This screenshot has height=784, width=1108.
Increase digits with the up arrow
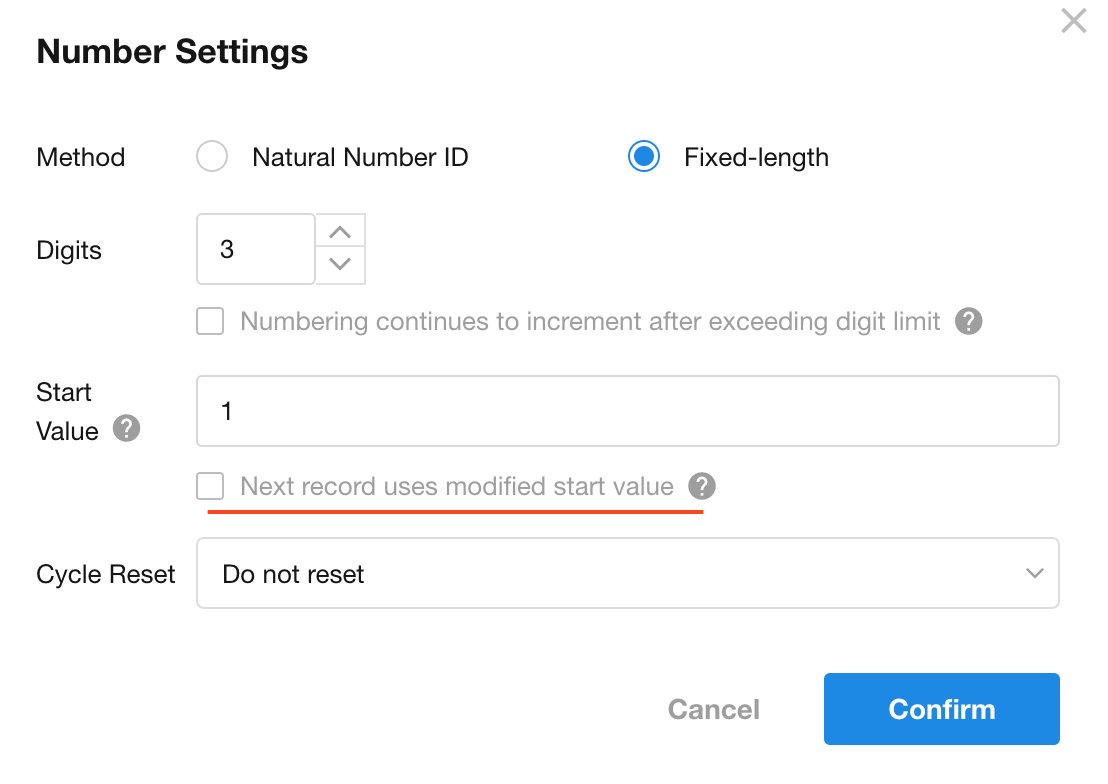pyautogui.click(x=340, y=232)
